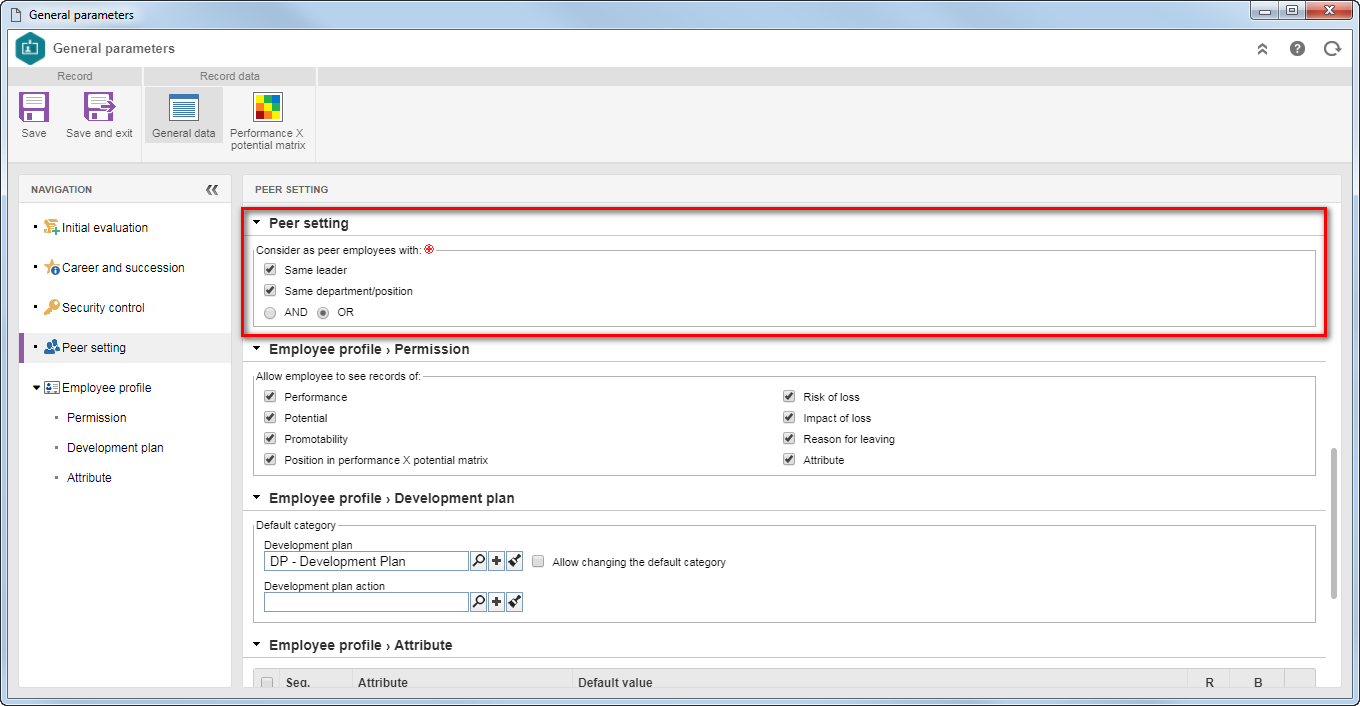The height and width of the screenshot is (706, 1360).
Task: Uncheck the Risk of loss checkbox
Action: point(789,397)
